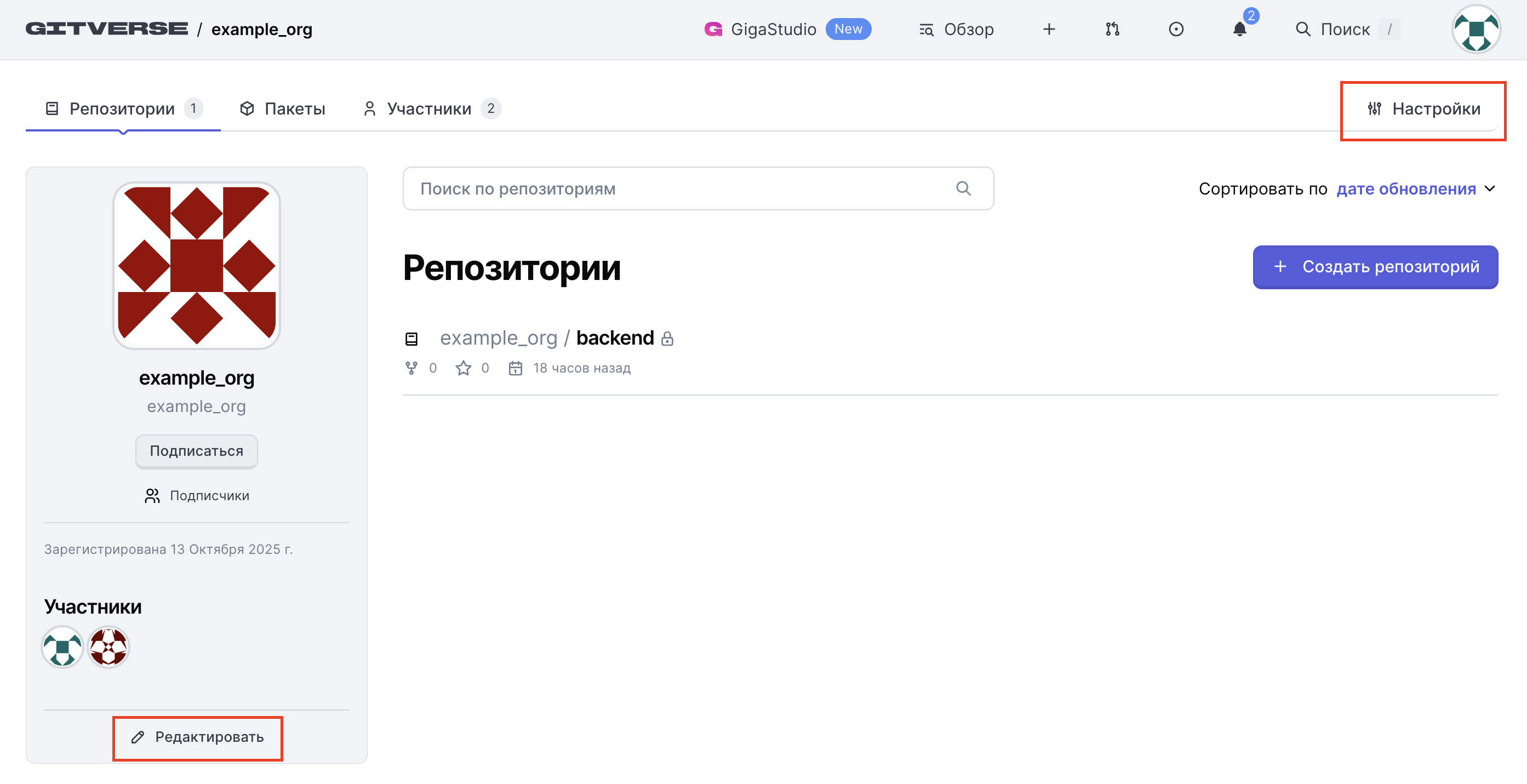
Task: Open pull requests icon in header
Action: (x=1112, y=29)
